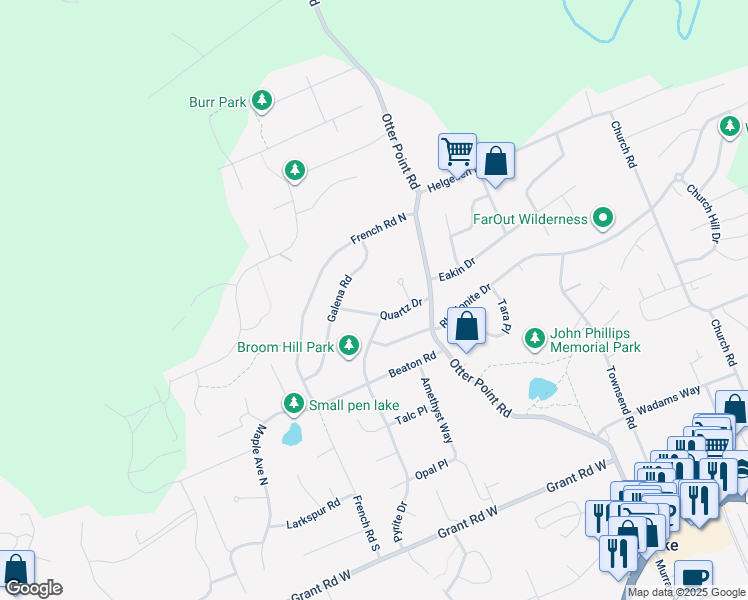Viewport: 748px width, 600px height.
Task: Click the FarOut Wilderness circular marker
Action: click(603, 218)
